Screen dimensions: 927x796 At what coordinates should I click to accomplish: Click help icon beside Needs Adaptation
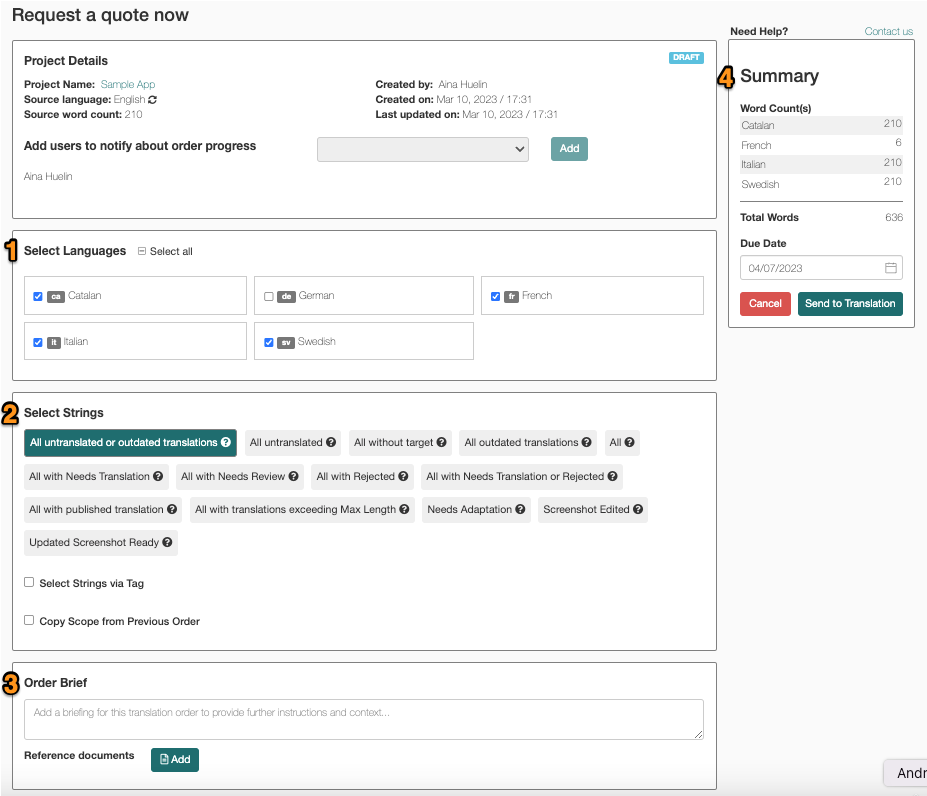tap(520, 509)
